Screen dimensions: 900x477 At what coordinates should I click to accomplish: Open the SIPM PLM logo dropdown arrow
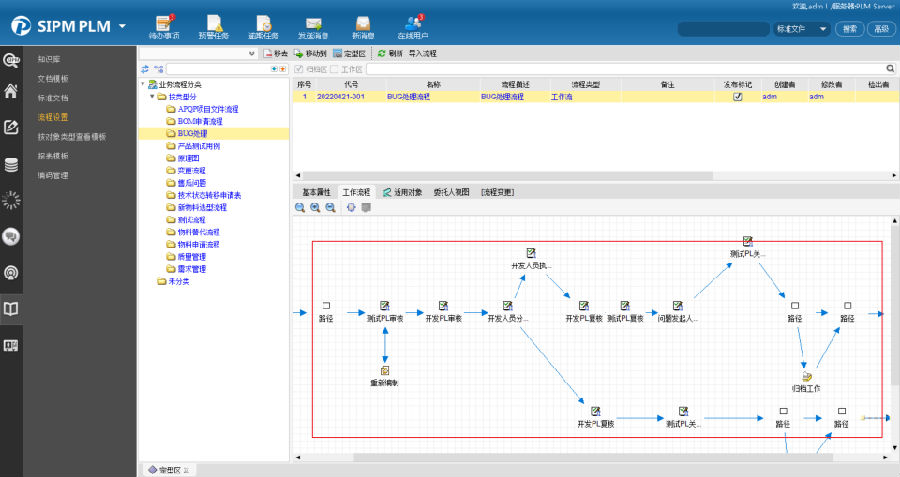(122, 26)
